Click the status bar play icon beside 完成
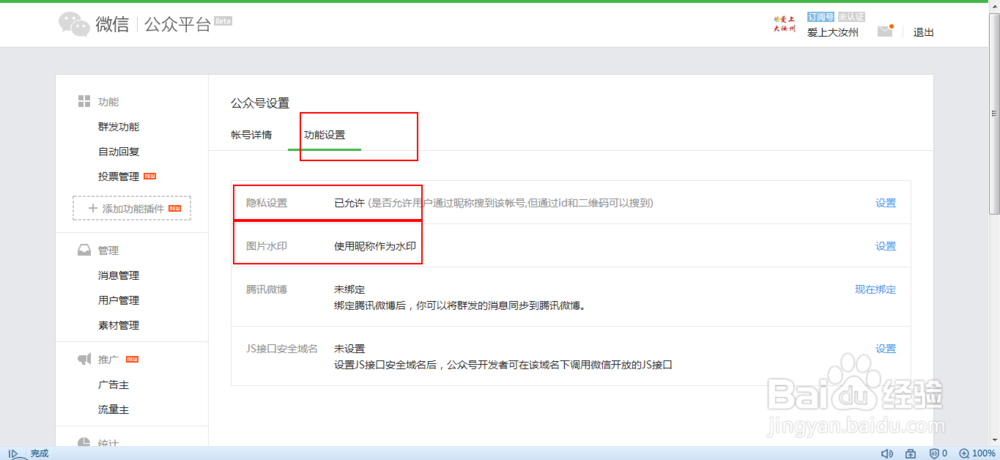Screen dimensions: 1000x460 tap(12, 454)
